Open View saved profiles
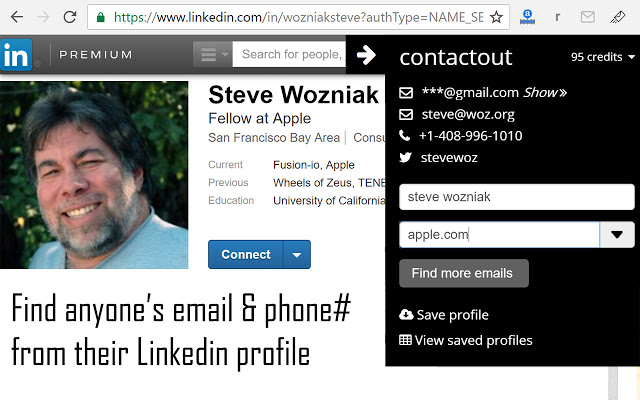640x400 pixels. pos(465,340)
